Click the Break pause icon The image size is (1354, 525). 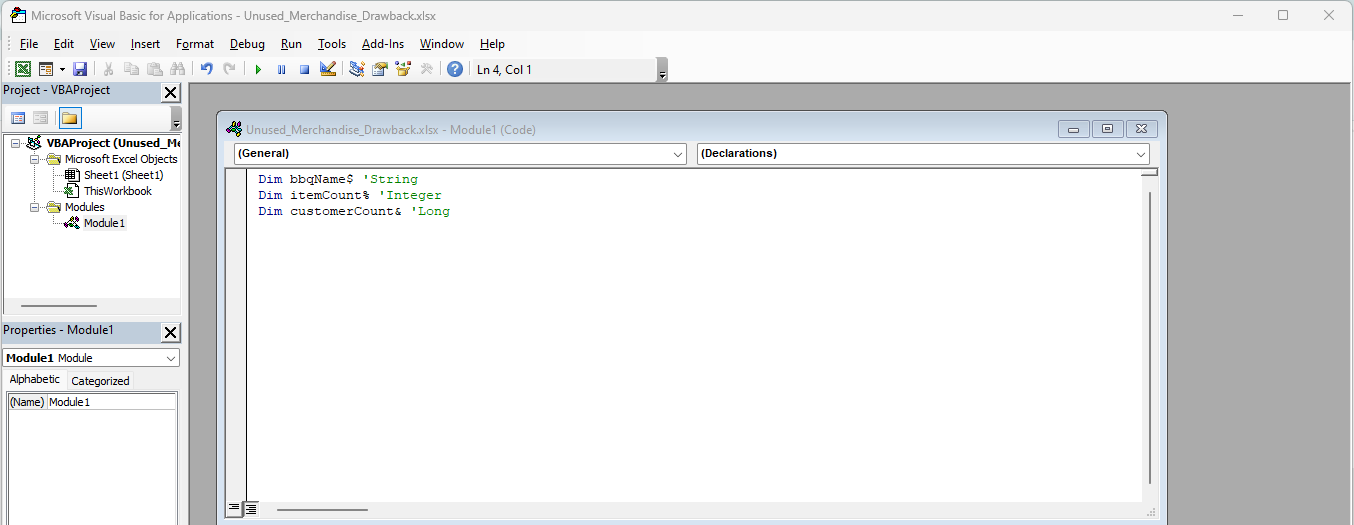pos(281,69)
